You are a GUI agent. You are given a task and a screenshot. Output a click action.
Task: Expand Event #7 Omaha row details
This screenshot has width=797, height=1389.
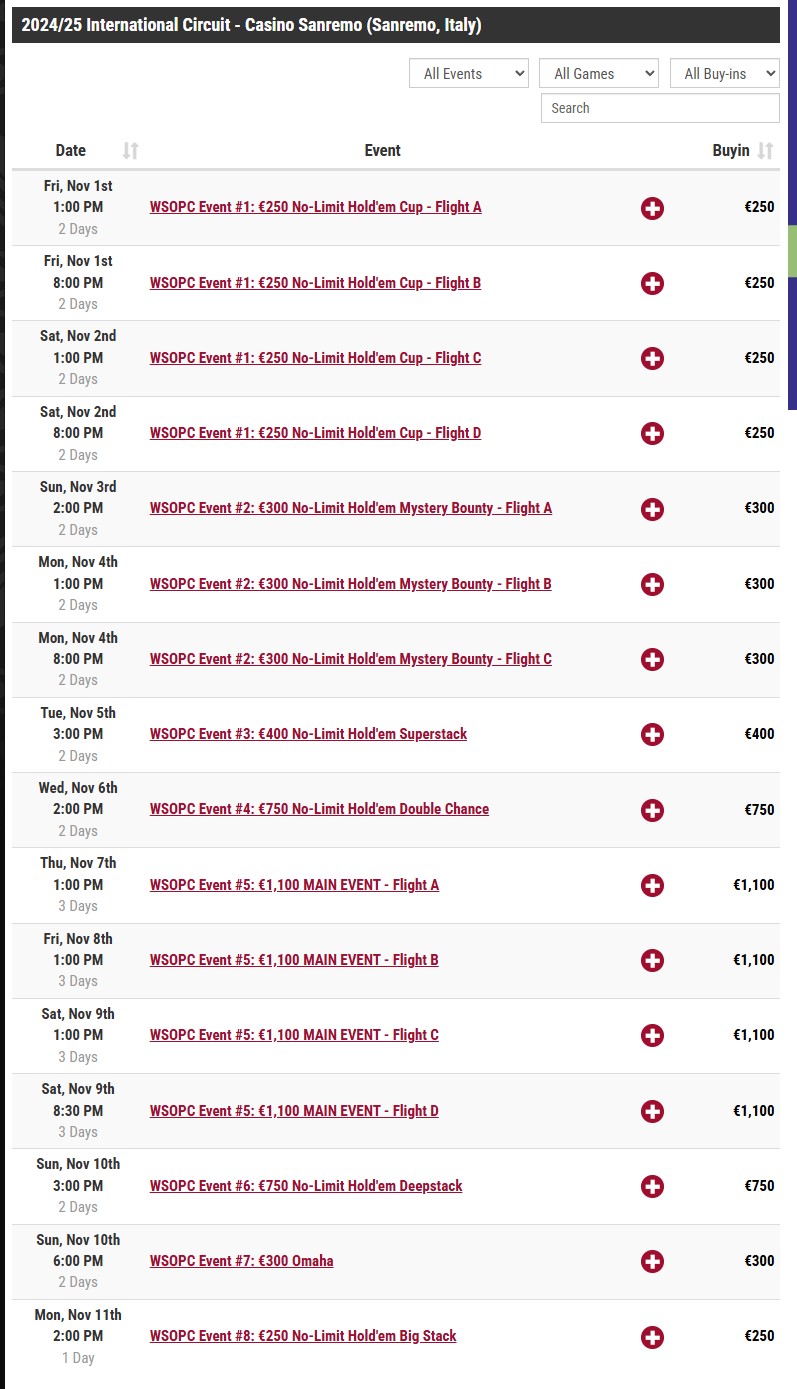[652, 1262]
